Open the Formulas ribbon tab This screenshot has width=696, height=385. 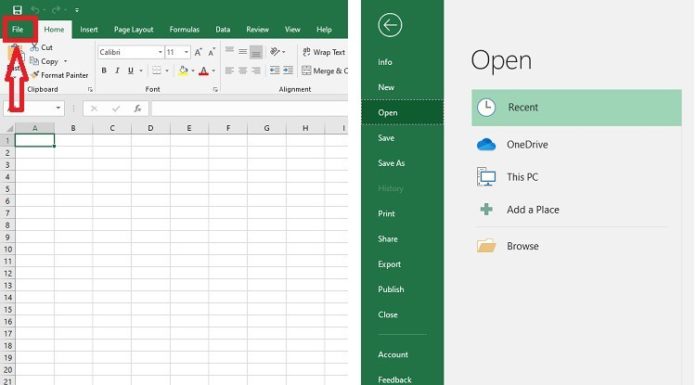(x=184, y=29)
